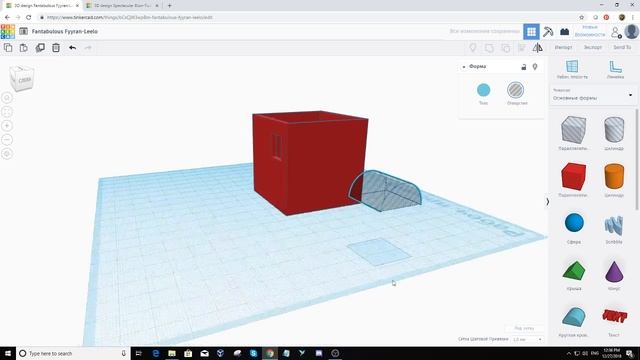Select the Workplane tool
The height and width of the screenshot is (360, 640).
click(x=572, y=69)
